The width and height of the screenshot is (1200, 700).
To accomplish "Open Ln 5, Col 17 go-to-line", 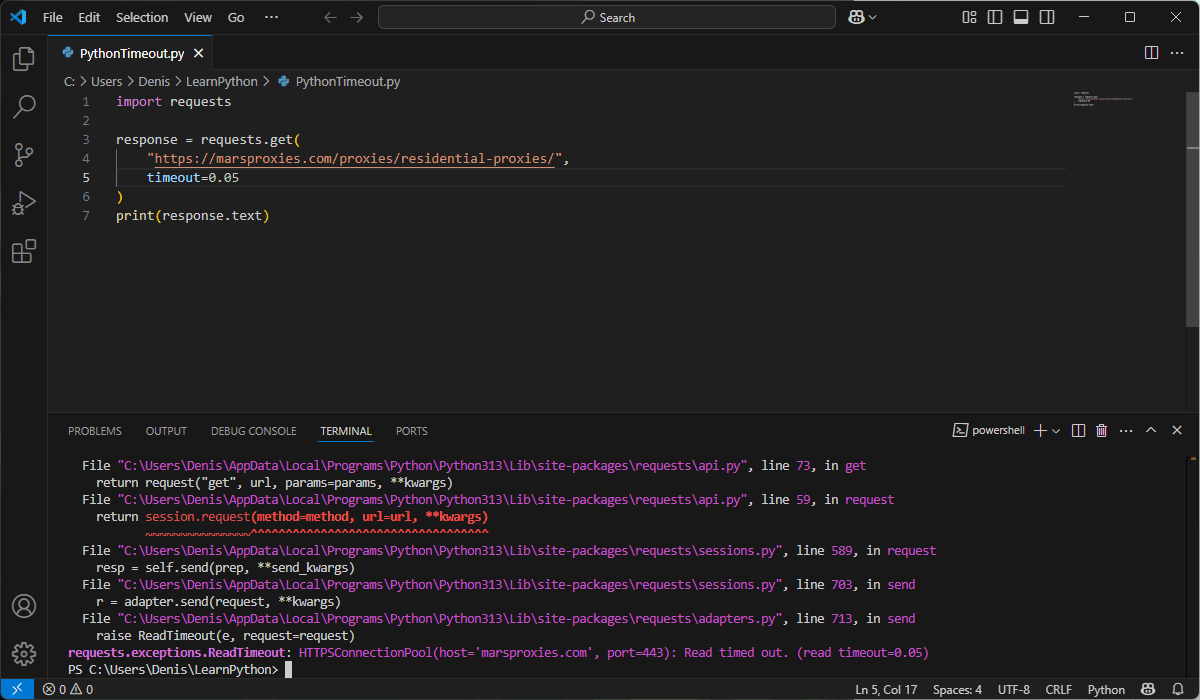I will 886,689.
